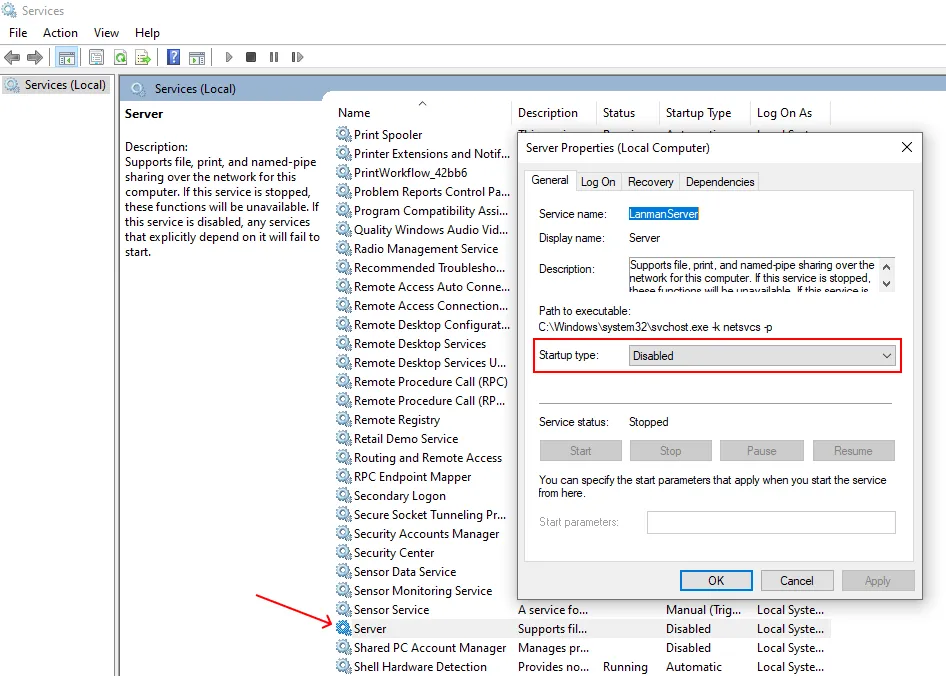Click the Stop service button
The image size is (946, 676).
pyautogui.click(x=670, y=451)
